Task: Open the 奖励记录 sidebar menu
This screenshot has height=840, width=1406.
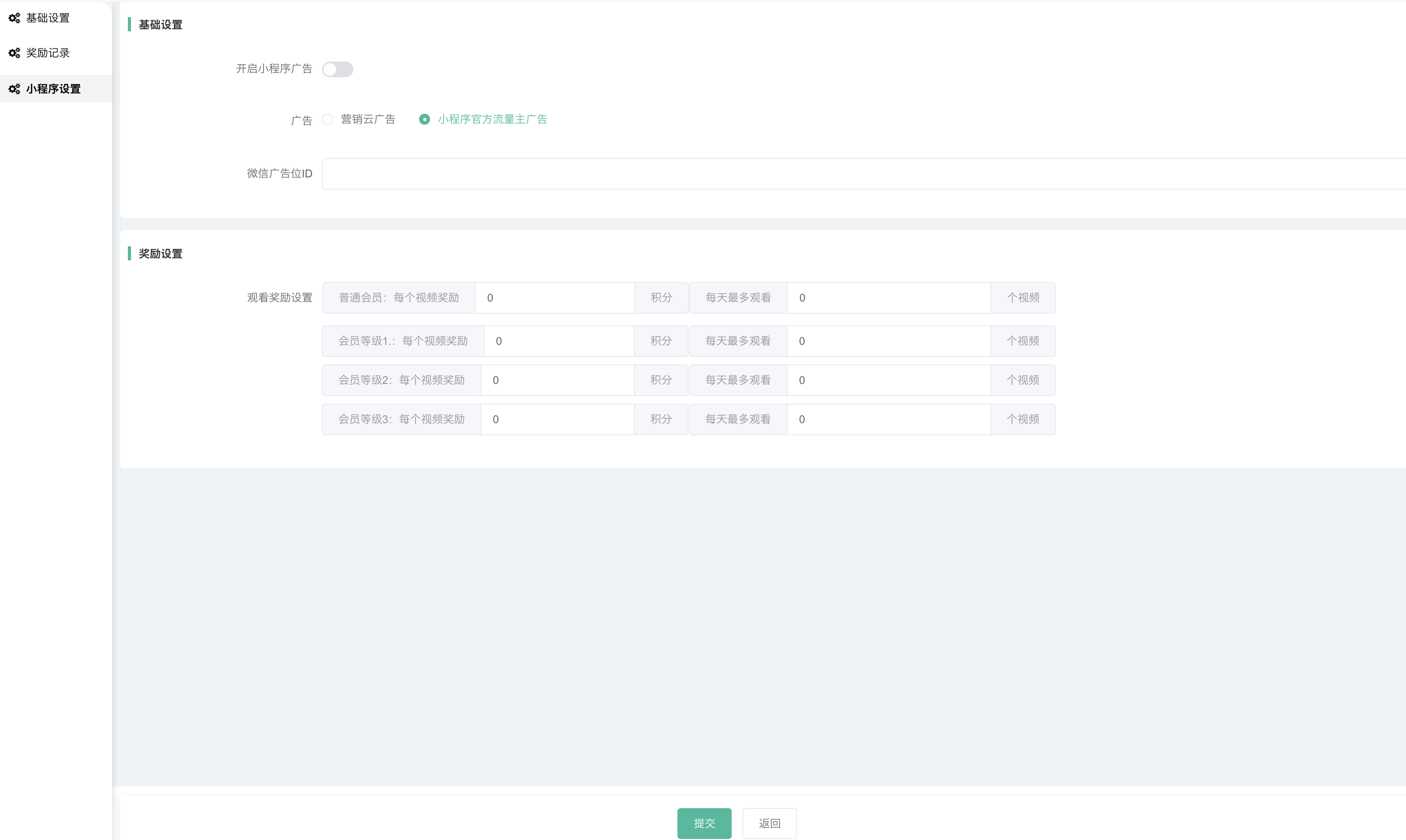Action: click(x=47, y=53)
